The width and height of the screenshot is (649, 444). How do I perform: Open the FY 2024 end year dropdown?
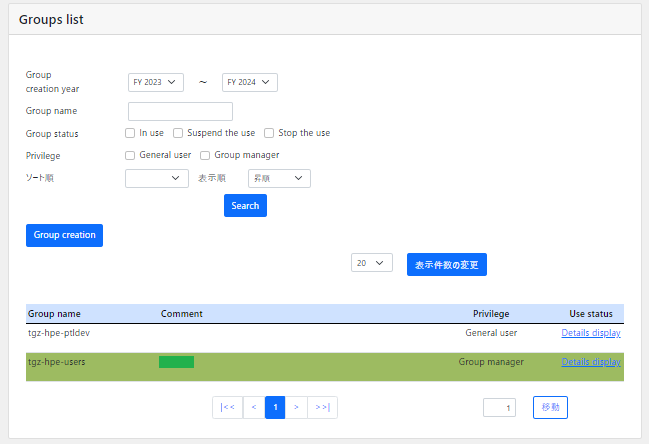click(x=249, y=82)
